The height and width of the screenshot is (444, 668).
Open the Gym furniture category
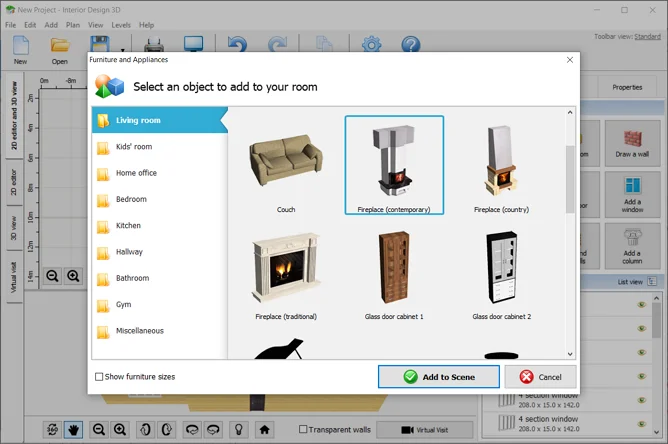[159, 305]
